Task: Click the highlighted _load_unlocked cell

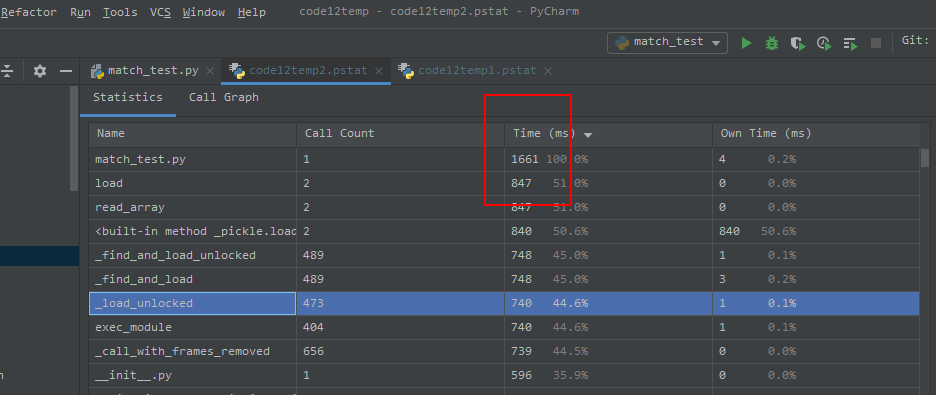Action: [193, 303]
